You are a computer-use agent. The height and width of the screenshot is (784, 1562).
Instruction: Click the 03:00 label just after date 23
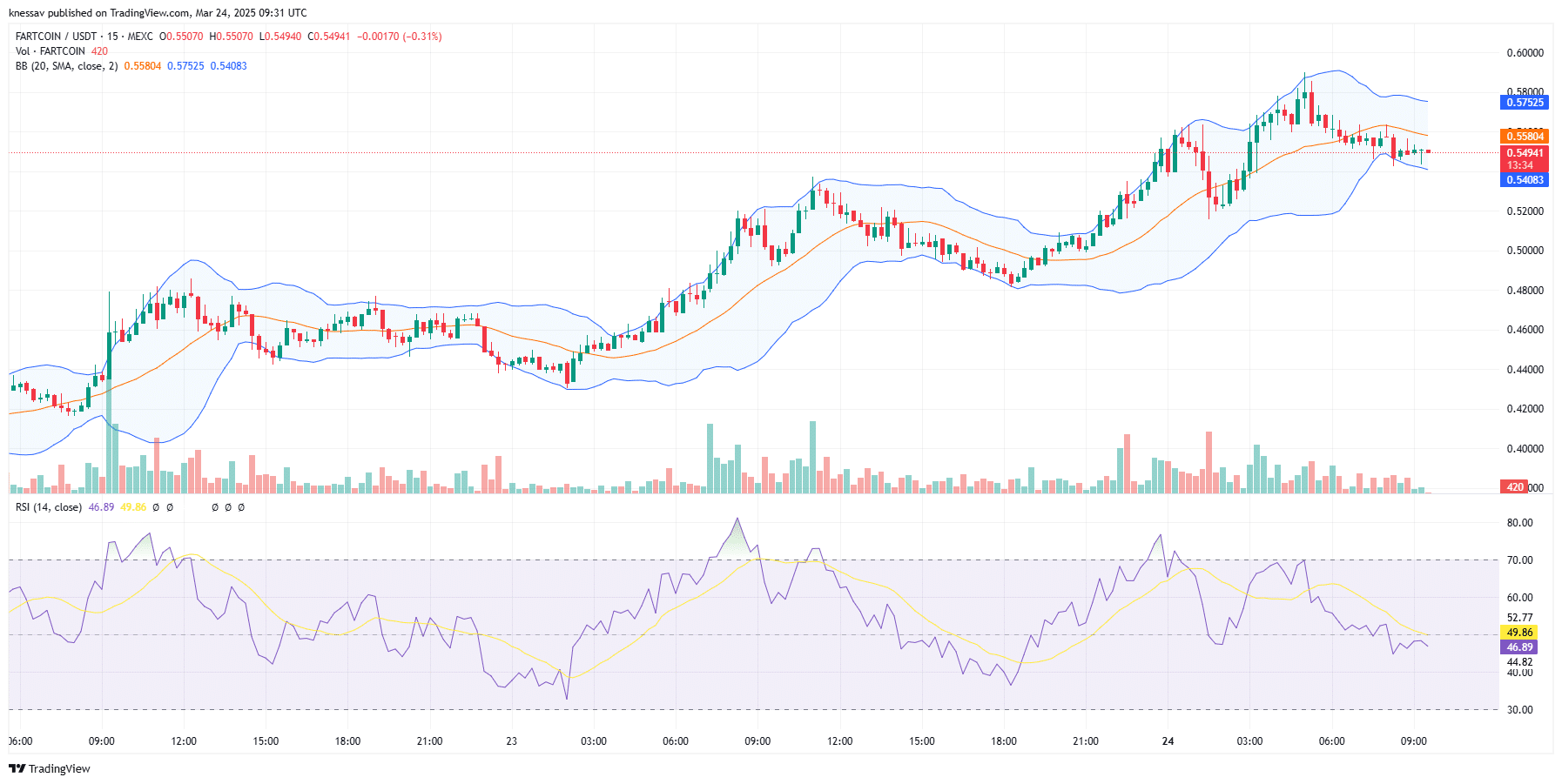pyautogui.click(x=594, y=741)
